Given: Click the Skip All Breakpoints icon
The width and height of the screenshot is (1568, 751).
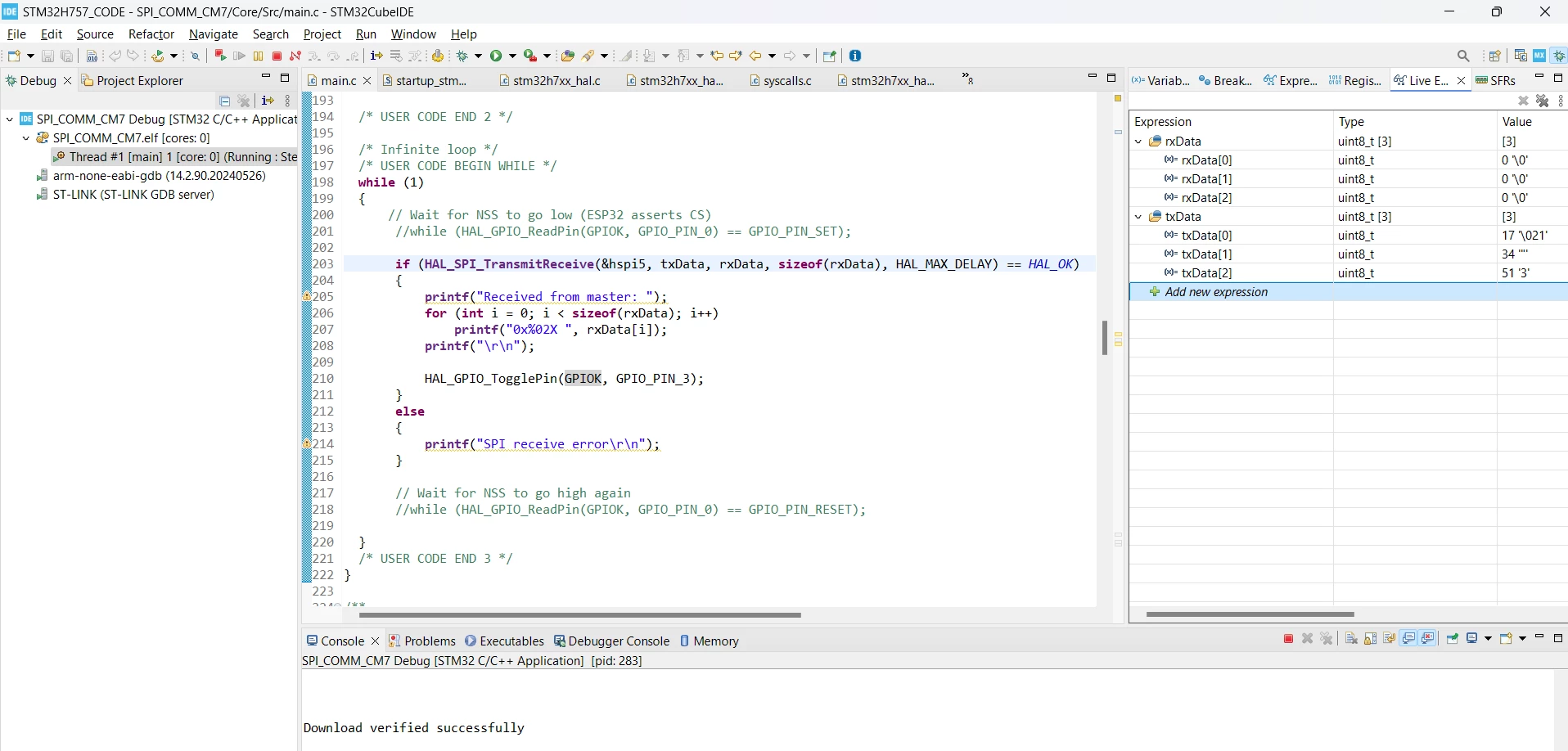Looking at the screenshot, I should pyautogui.click(x=195, y=56).
